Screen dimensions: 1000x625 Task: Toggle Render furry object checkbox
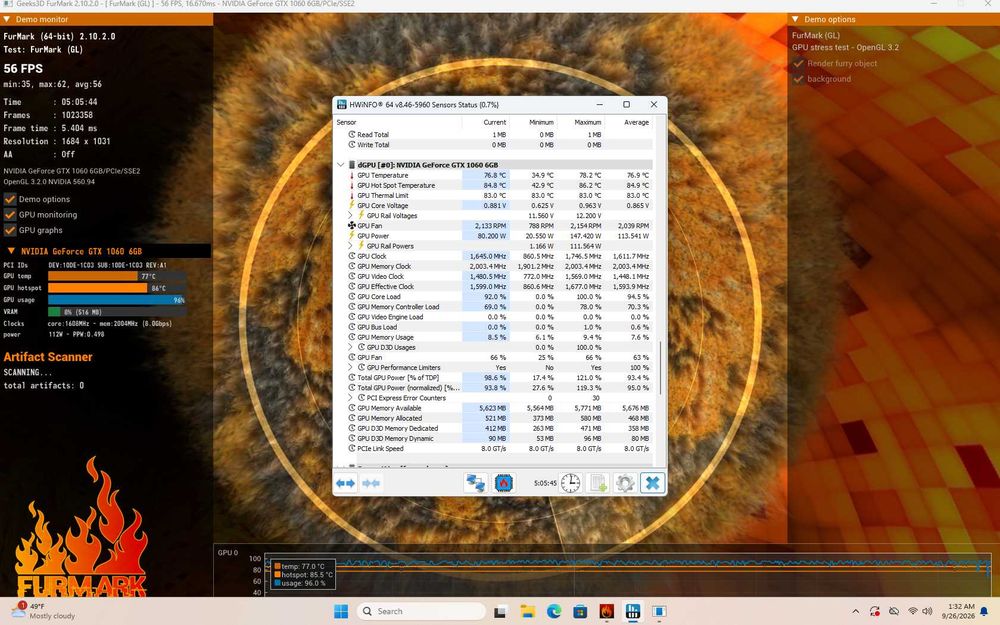[798, 63]
